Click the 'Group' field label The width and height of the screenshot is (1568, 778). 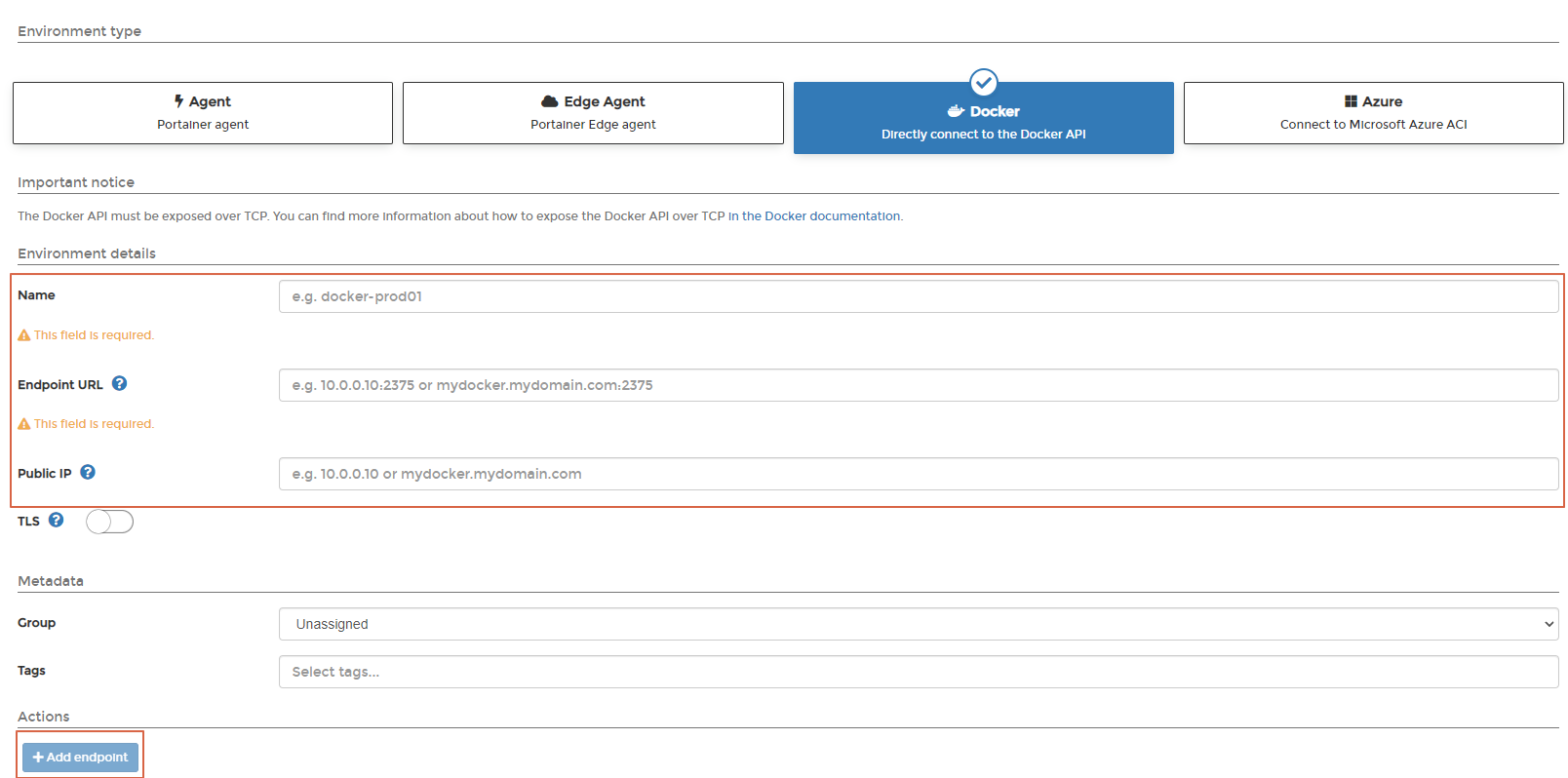tap(36, 623)
